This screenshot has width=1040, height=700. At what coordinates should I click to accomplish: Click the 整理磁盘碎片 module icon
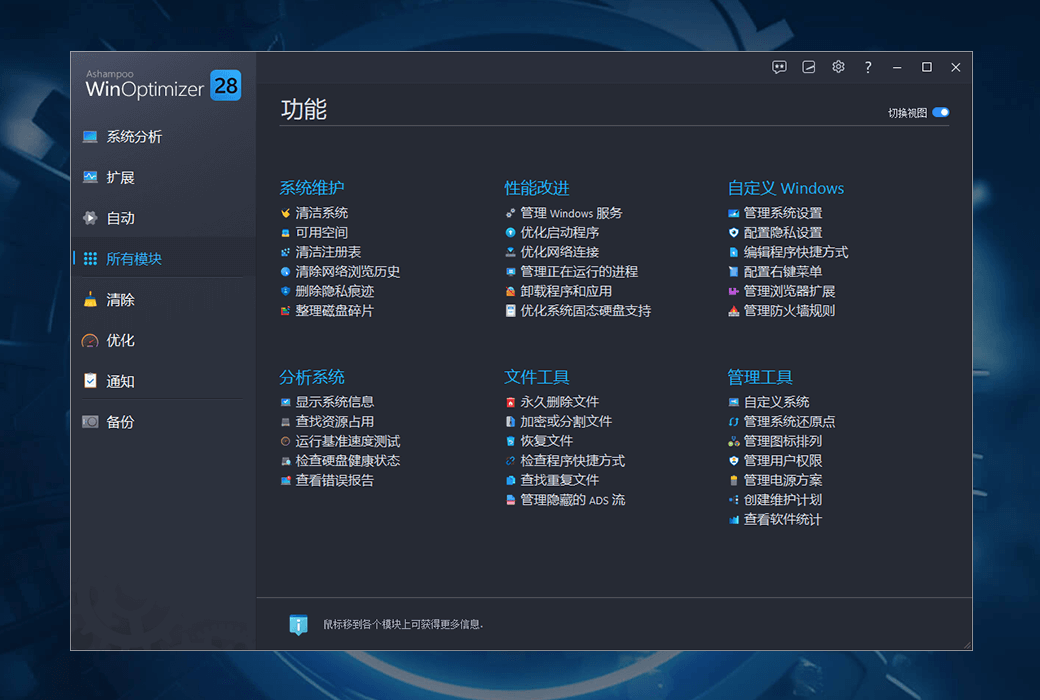(x=285, y=311)
